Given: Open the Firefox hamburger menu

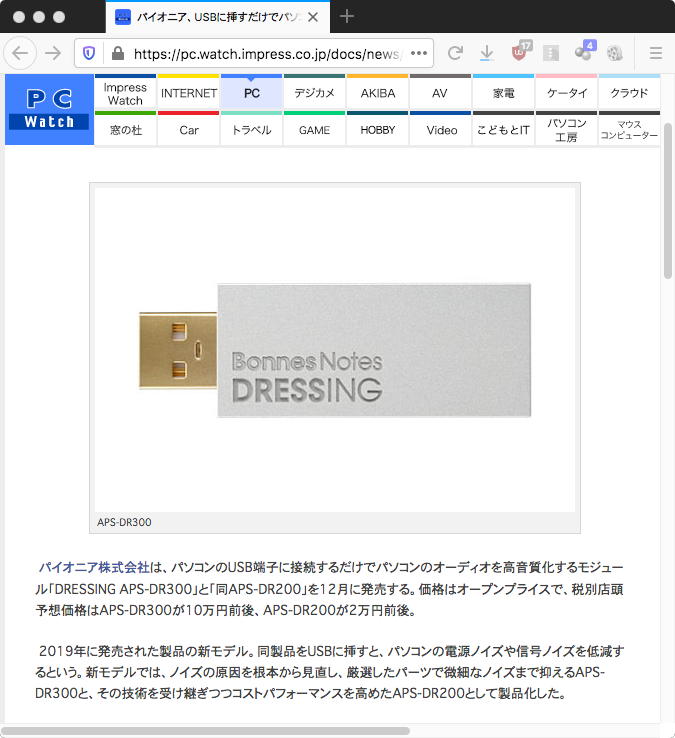Looking at the screenshot, I should 656,53.
